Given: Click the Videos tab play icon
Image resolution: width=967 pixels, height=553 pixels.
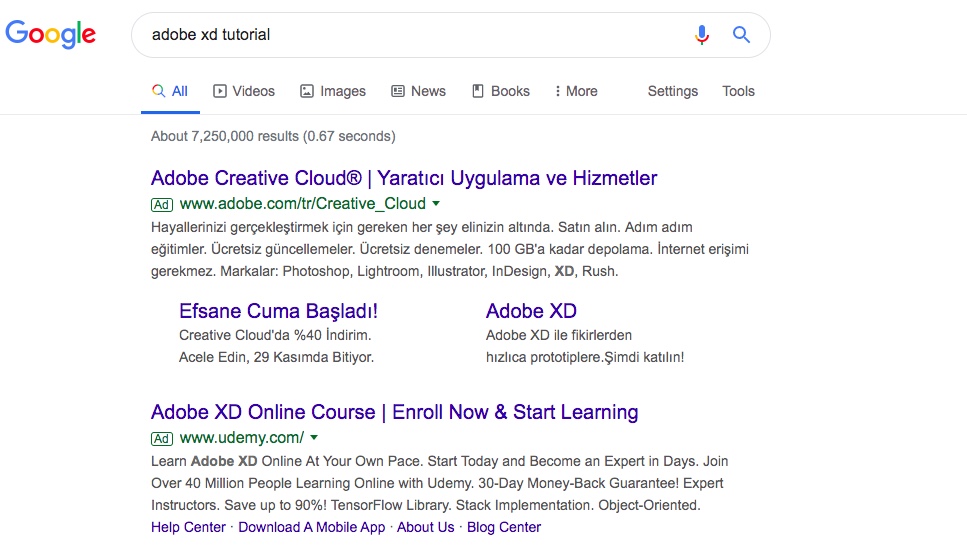Looking at the screenshot, I should (x=220, y=91).
